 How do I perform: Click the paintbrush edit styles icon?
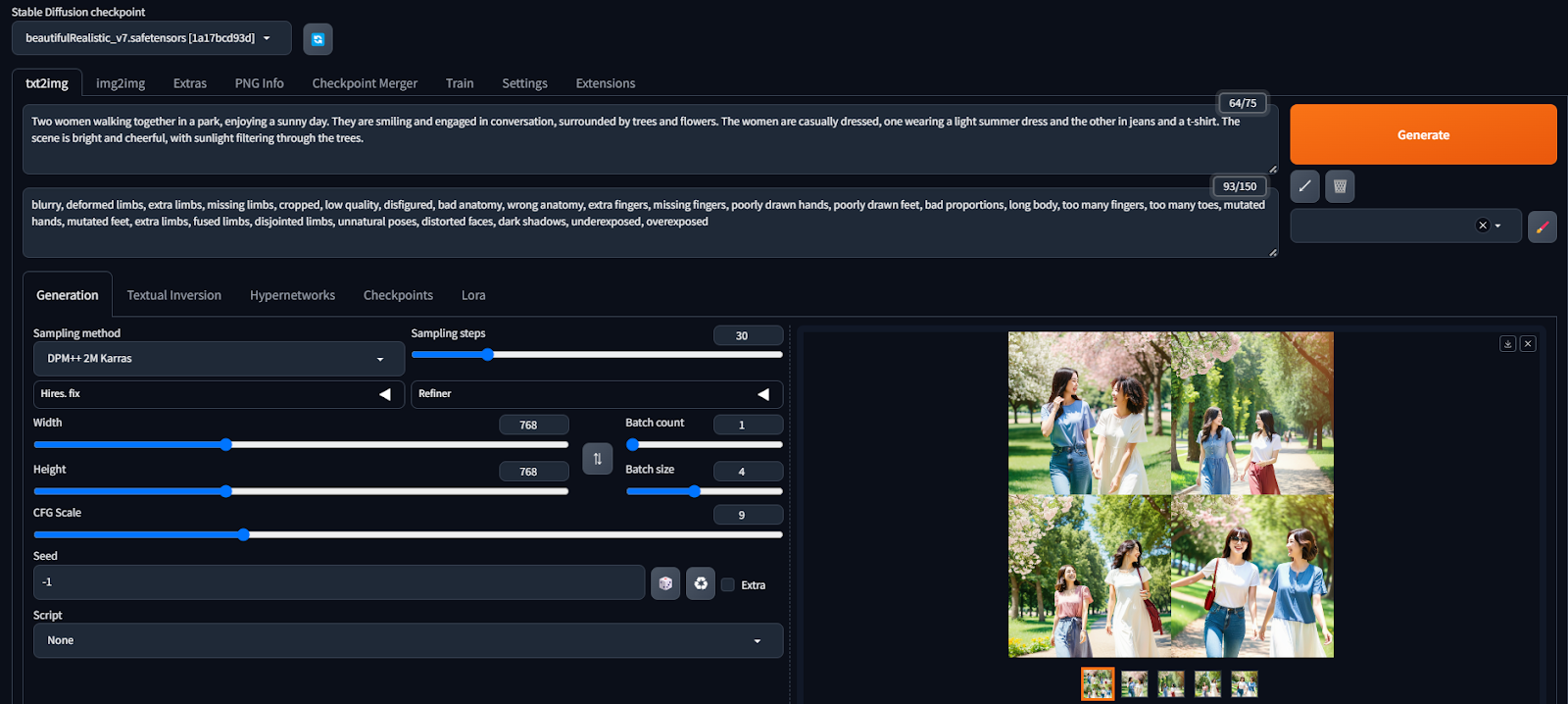tap(1543, 226)
